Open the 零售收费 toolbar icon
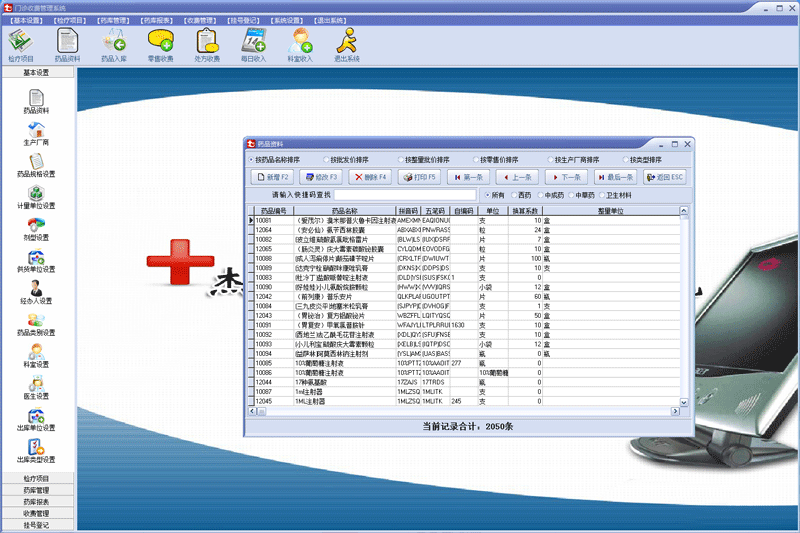 pyautogui.click(x=160, y=45)
